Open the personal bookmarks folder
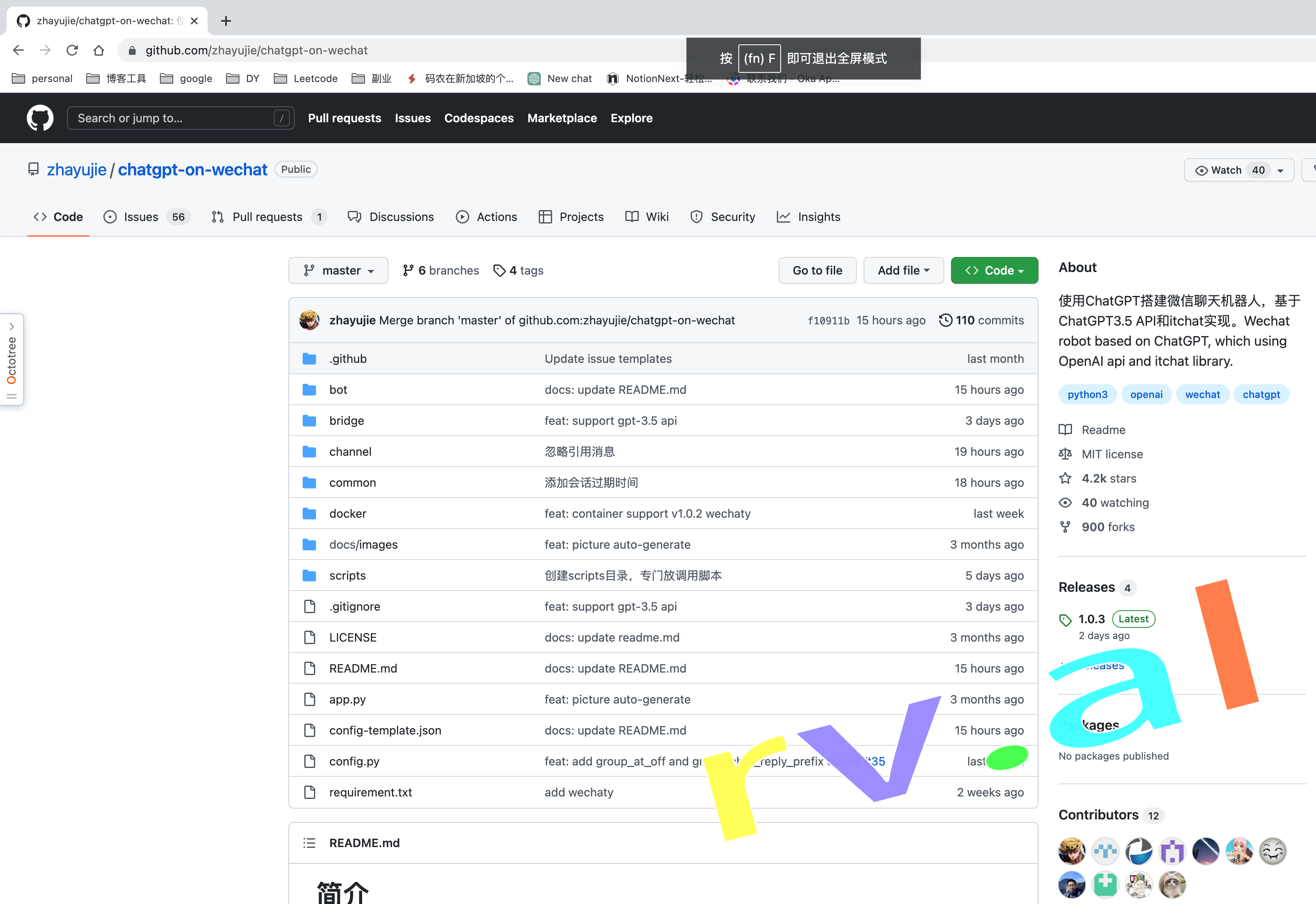 [x=43, y=78]
